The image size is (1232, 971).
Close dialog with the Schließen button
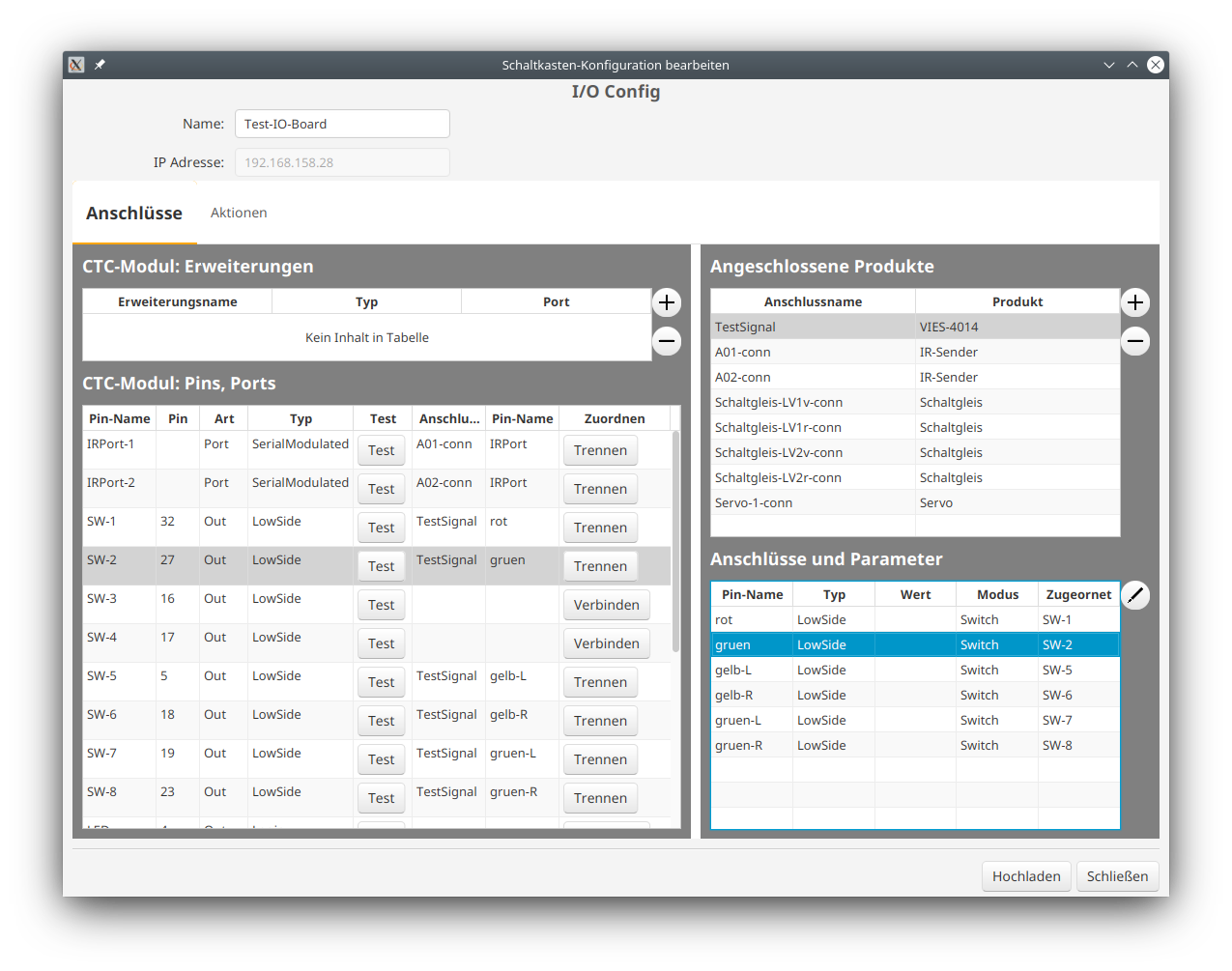pyautogui.click(x=1118, y=876)
